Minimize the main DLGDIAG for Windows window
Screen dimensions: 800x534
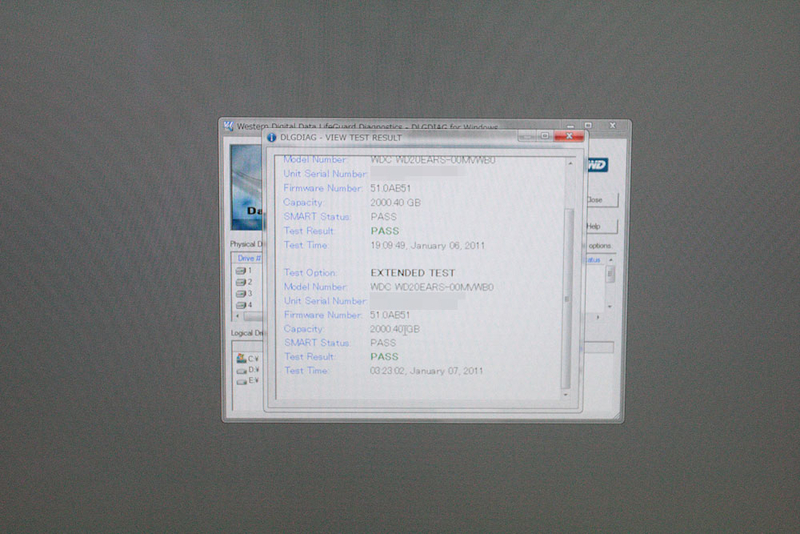click(x=571, y=125)
